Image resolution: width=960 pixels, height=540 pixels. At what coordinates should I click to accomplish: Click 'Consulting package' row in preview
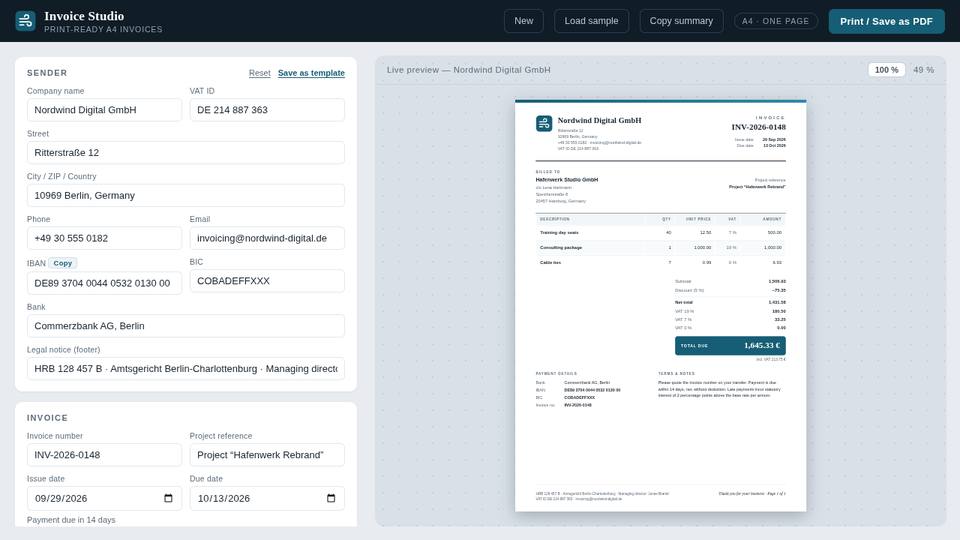(x=661, y=247)
